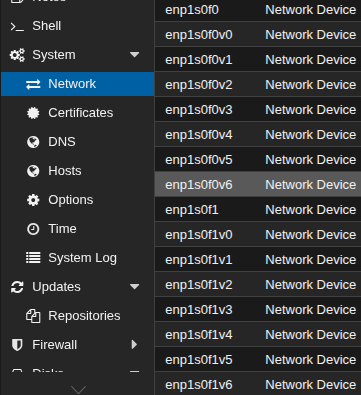The width and height of the screenshot is (361, 395).
Task: Click Network Device type for enp1s0f0v6
Action: (311, 185)
